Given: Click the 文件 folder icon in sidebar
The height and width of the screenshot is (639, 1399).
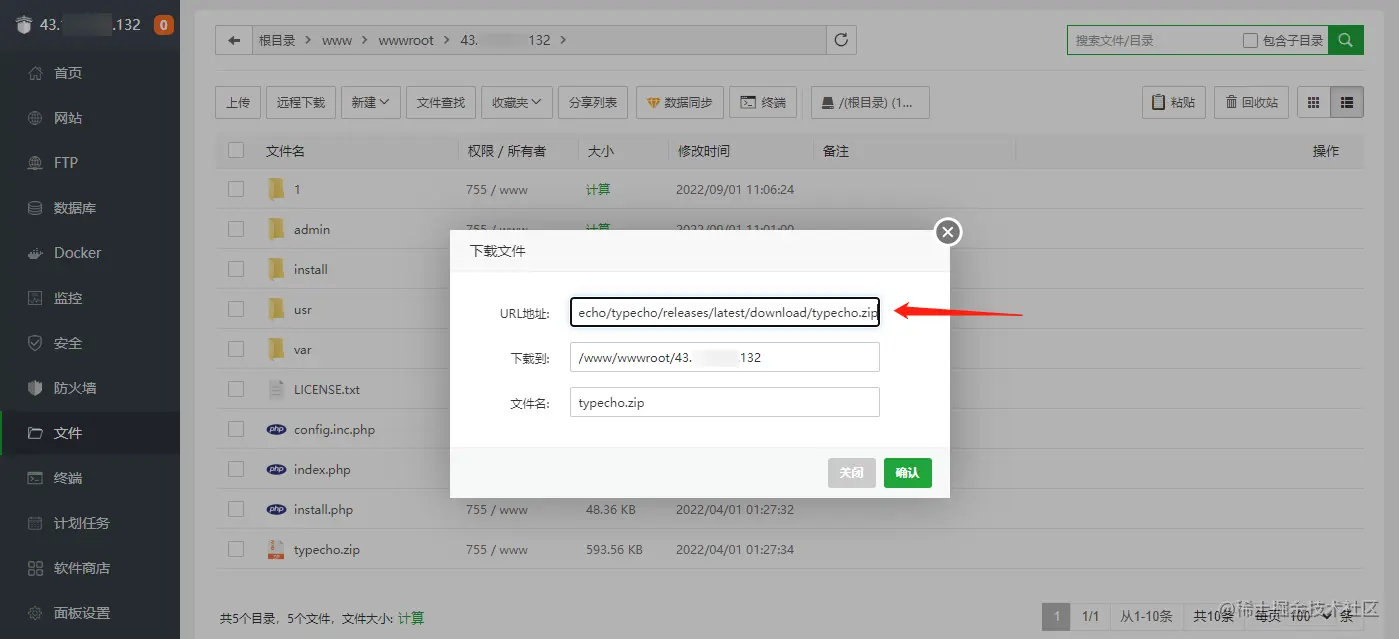Looking at the screenshot, I should click(x=36, y=433).
